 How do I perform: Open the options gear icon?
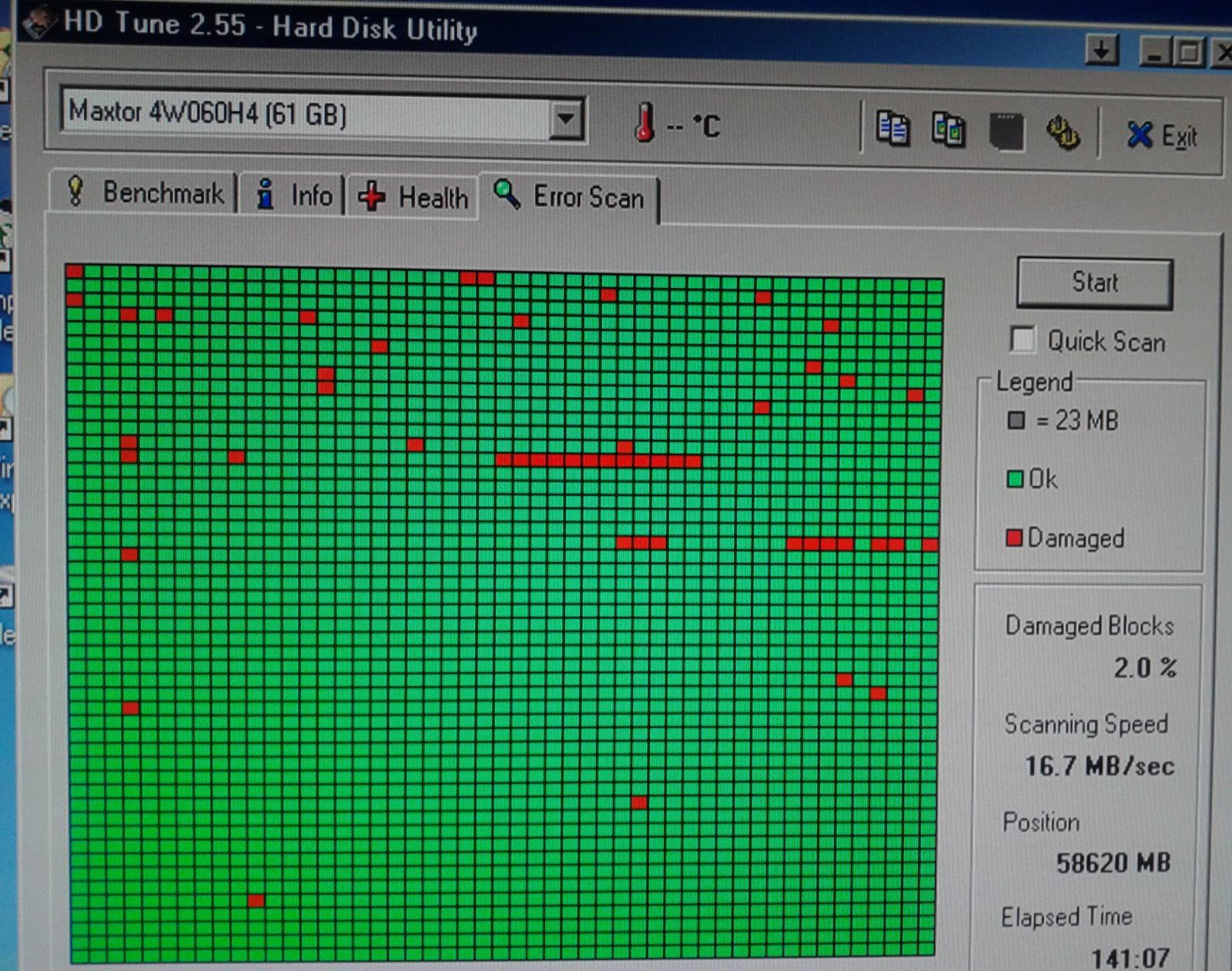(x=1063, y=132)
